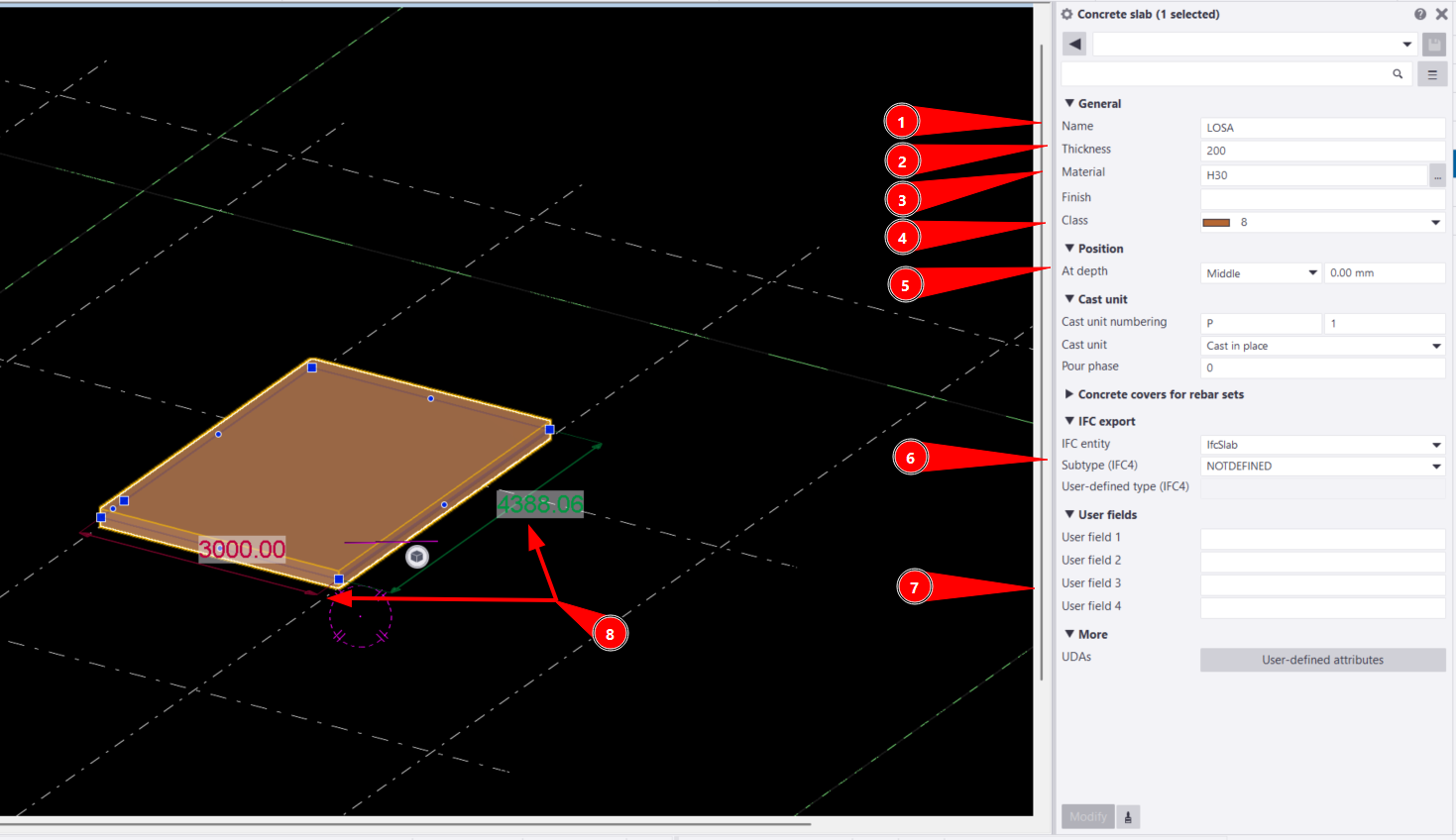
Task: Open the Class dropdown
Action: point(1435,222)
